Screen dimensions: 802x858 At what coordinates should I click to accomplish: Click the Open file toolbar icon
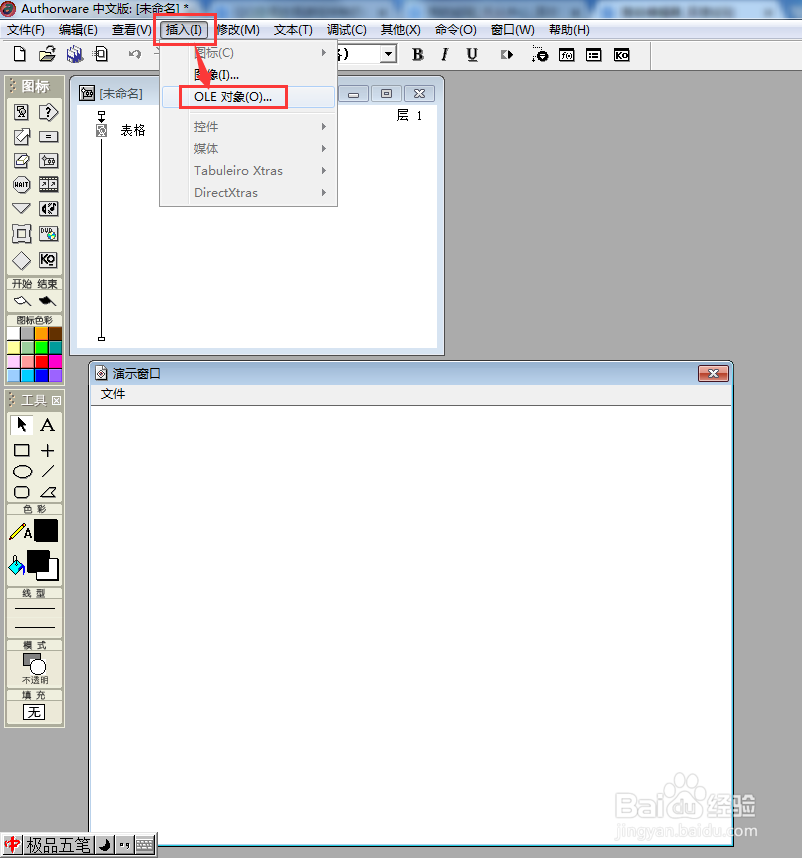[x=48, y=54]
